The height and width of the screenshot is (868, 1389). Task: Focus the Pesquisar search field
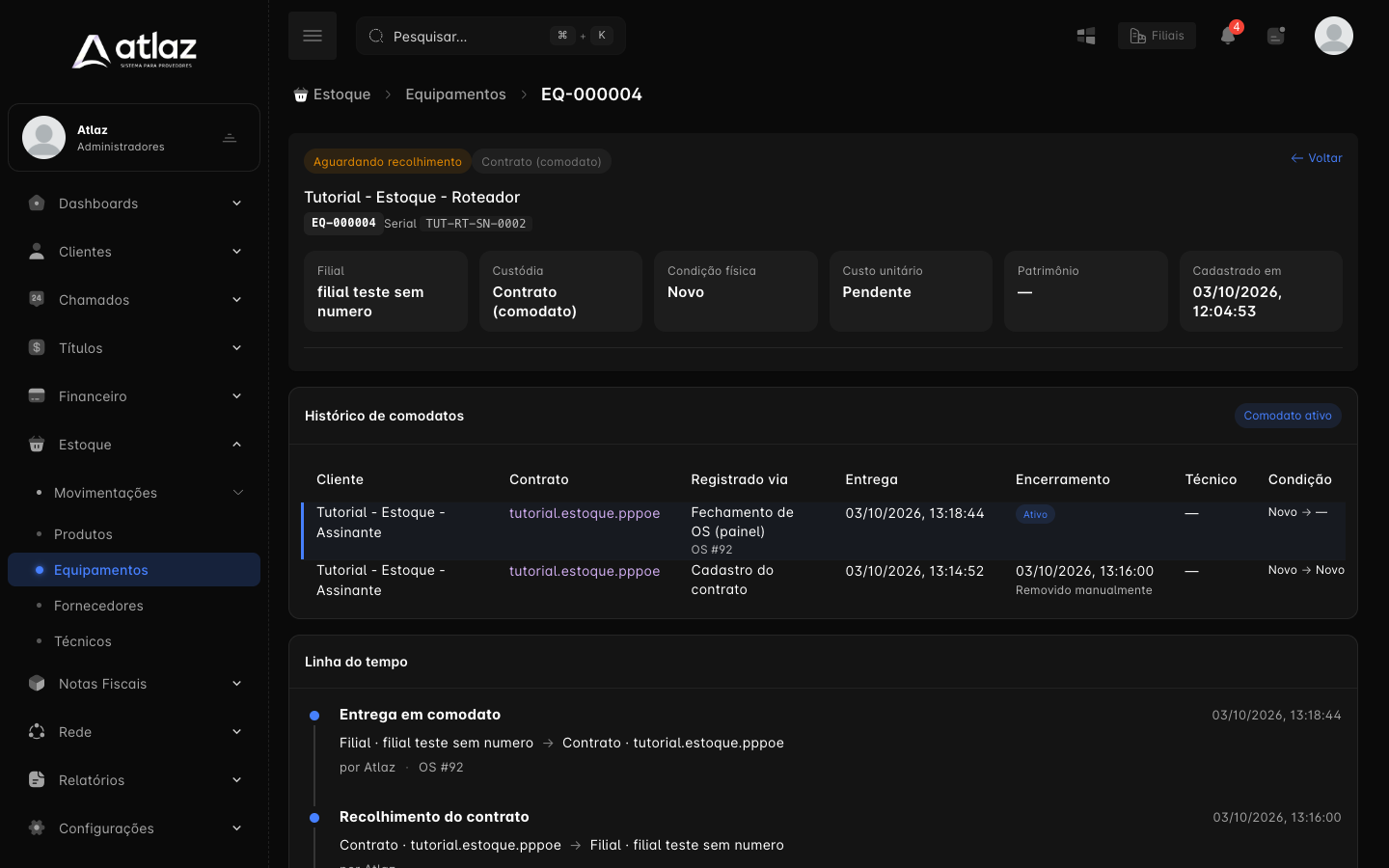tap(491, 36)
